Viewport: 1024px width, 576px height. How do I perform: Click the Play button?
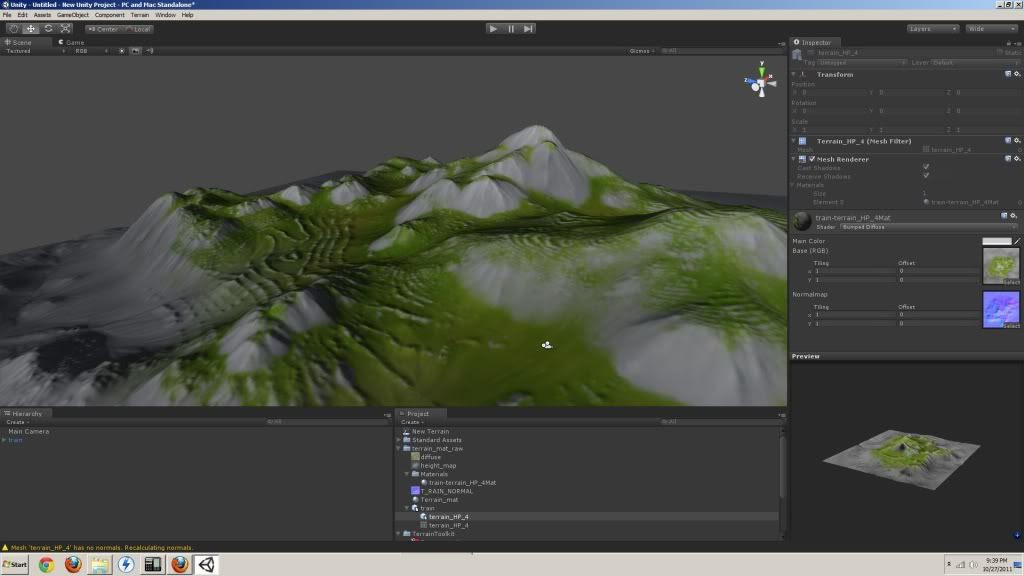(x=493, y=29)
